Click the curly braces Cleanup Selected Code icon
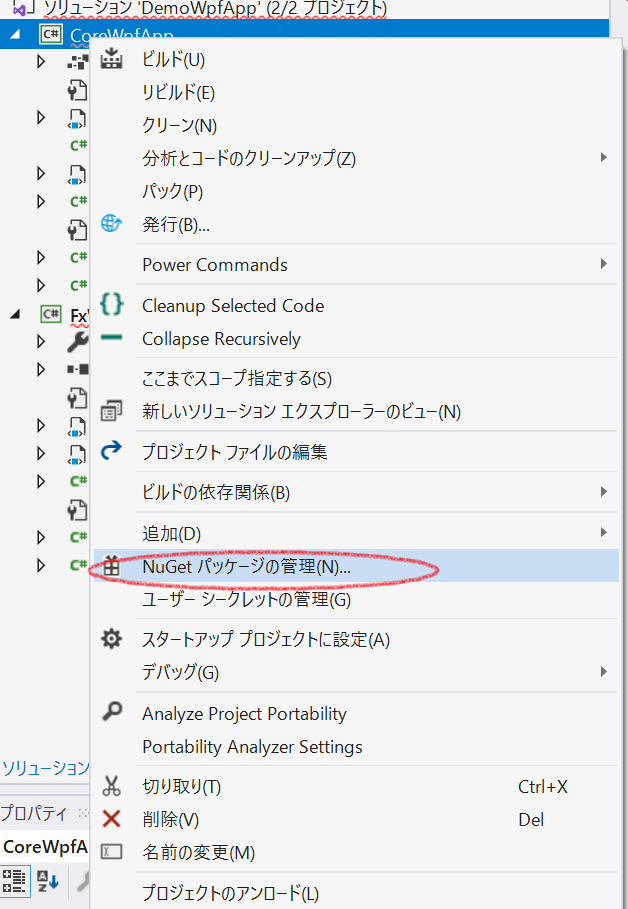The width and height of the screenshot is (628, 909). coord(111,304)
